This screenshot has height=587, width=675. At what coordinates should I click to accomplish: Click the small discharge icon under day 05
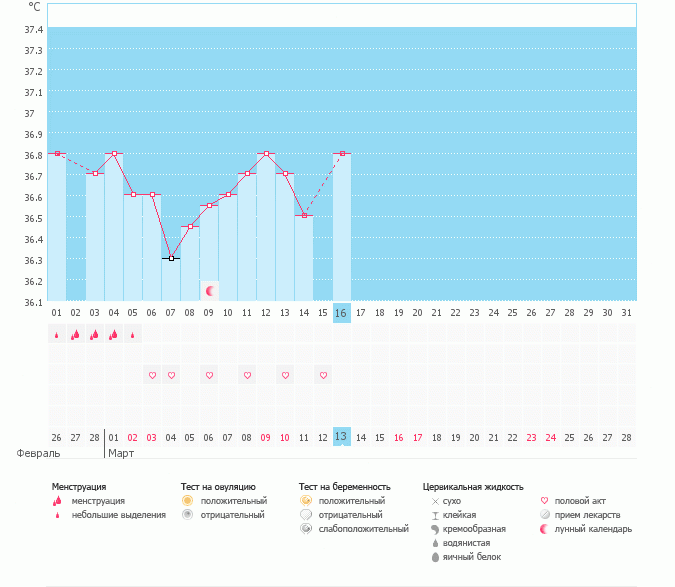(133, 335)
